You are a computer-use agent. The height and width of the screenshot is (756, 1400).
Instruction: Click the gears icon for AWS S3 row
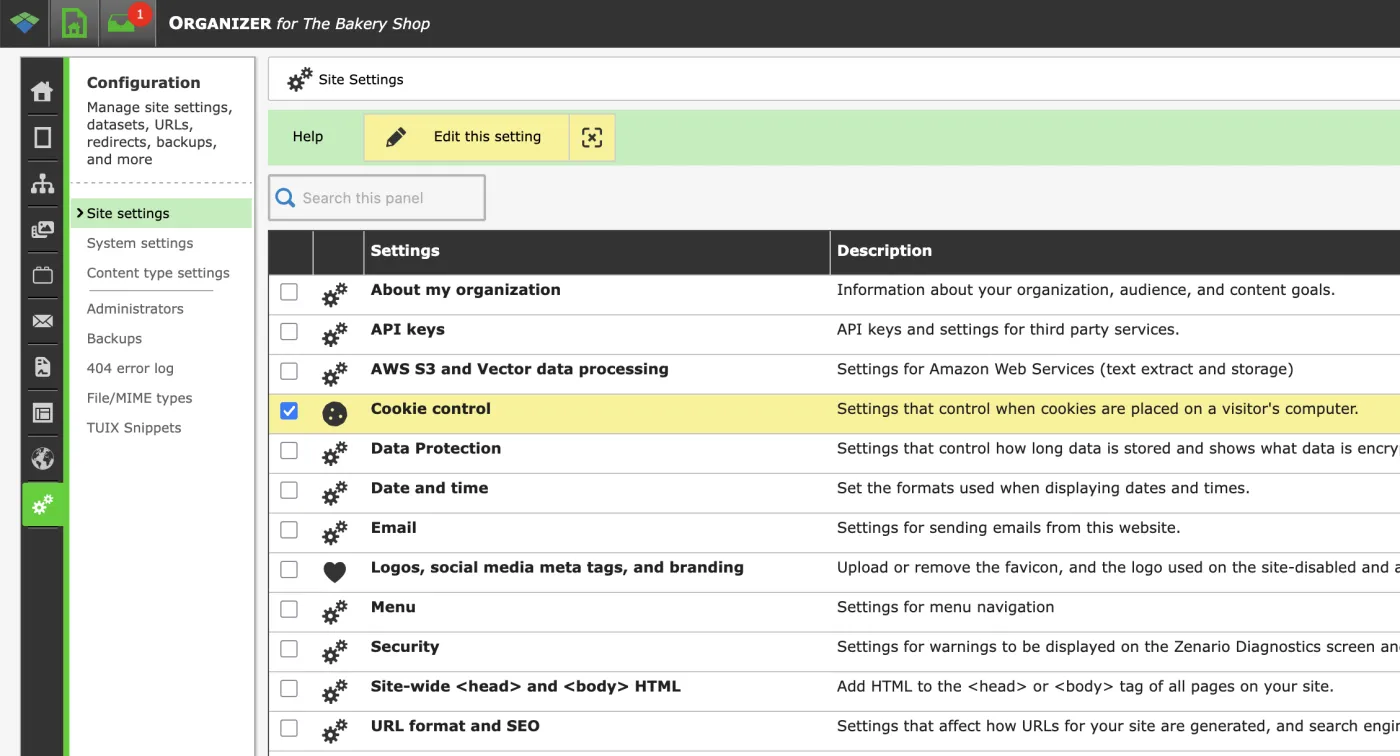click(x=334, y=374)
